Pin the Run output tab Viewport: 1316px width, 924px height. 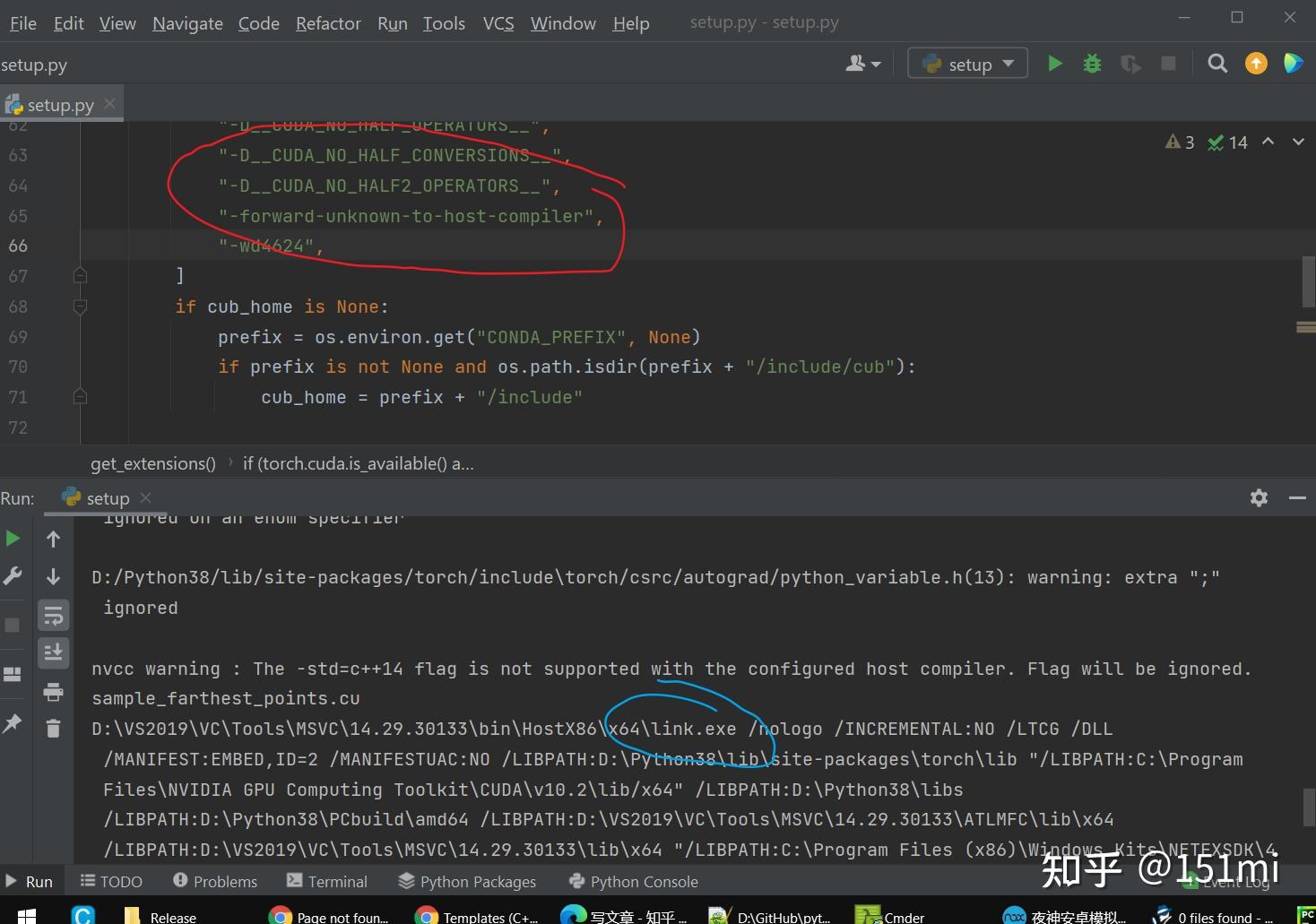click(13, 724)
